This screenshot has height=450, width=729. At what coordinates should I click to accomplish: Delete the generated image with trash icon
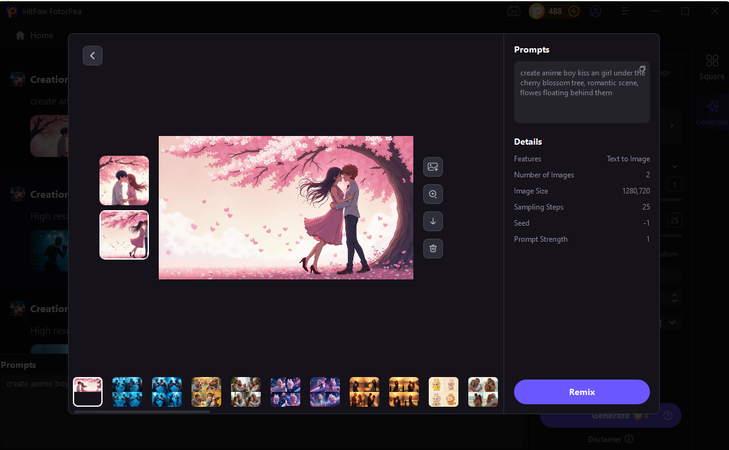coord(433,248)
